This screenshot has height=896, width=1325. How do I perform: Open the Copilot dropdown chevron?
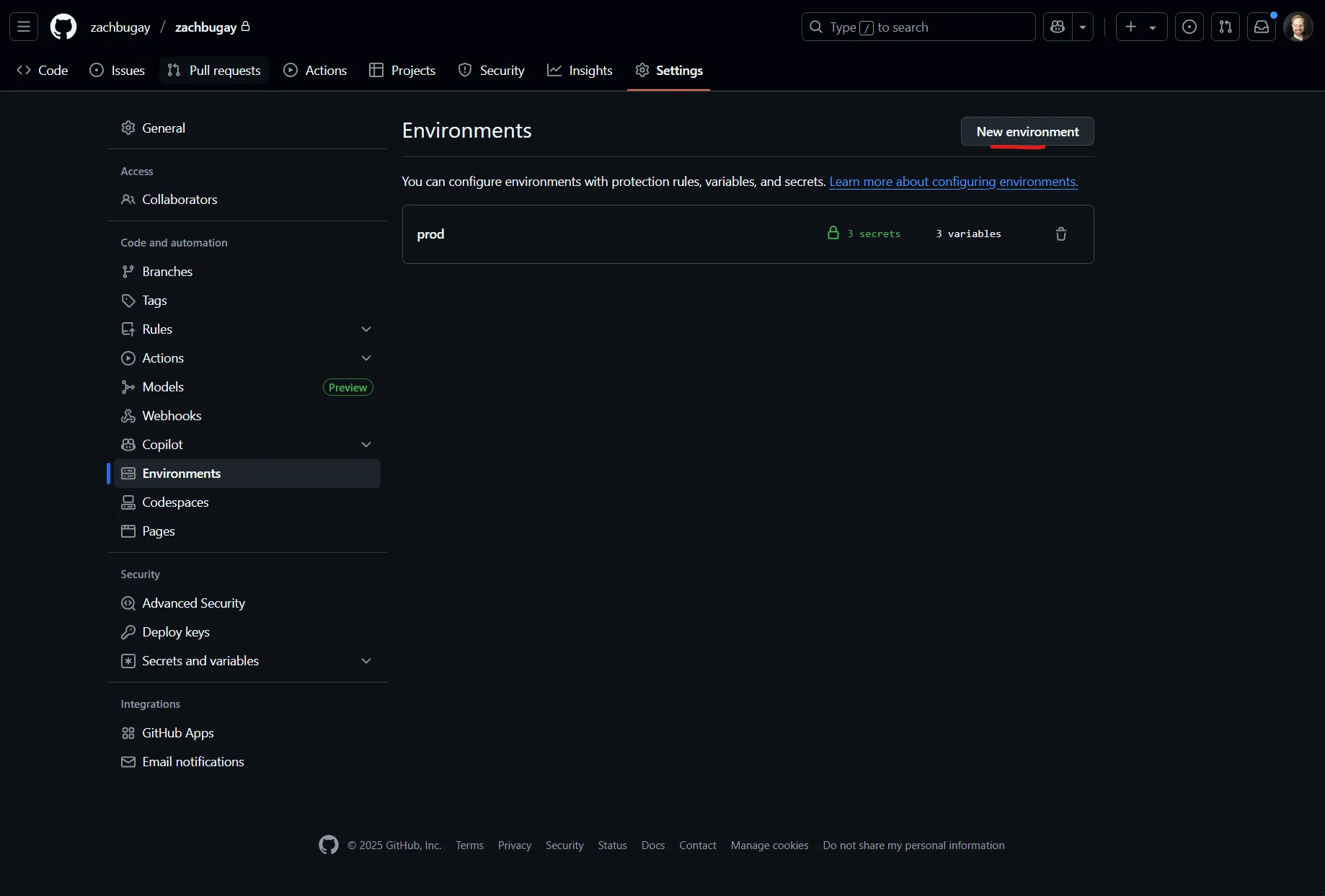point(366,444)
